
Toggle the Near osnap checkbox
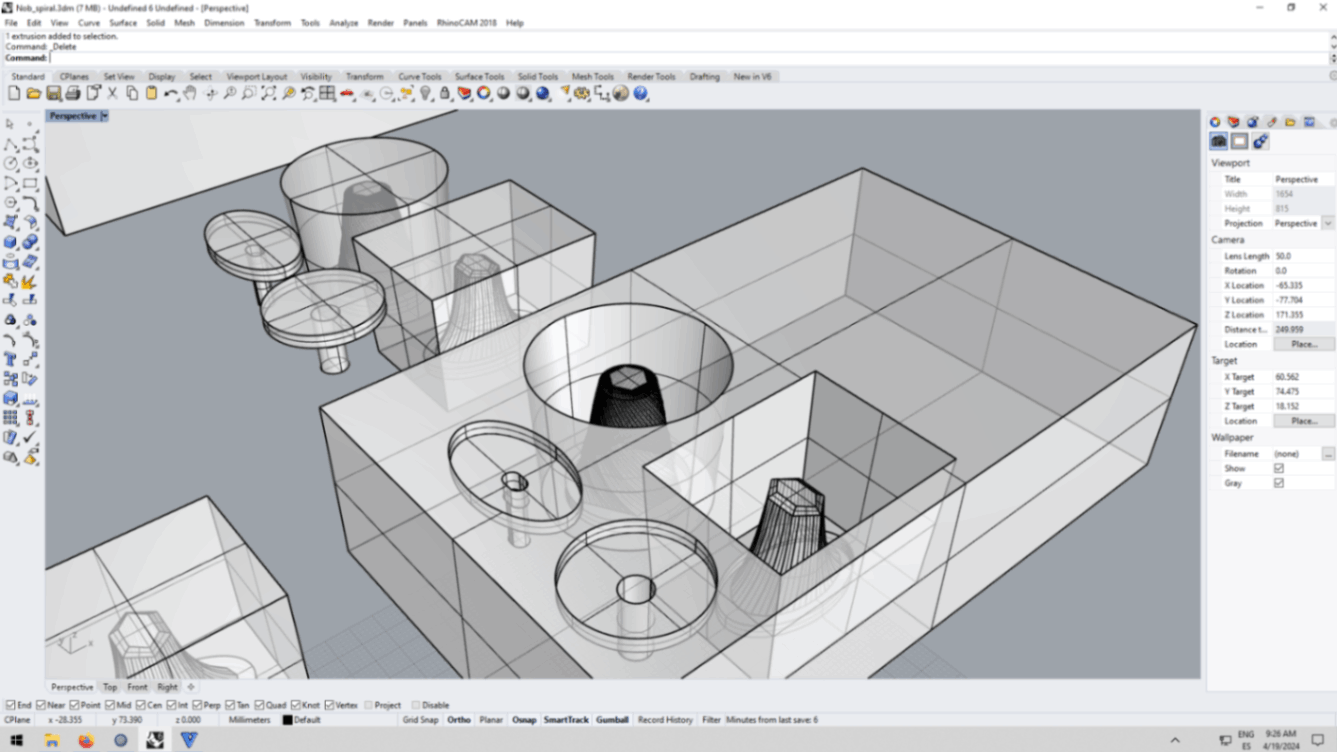(x=39, y=705)
